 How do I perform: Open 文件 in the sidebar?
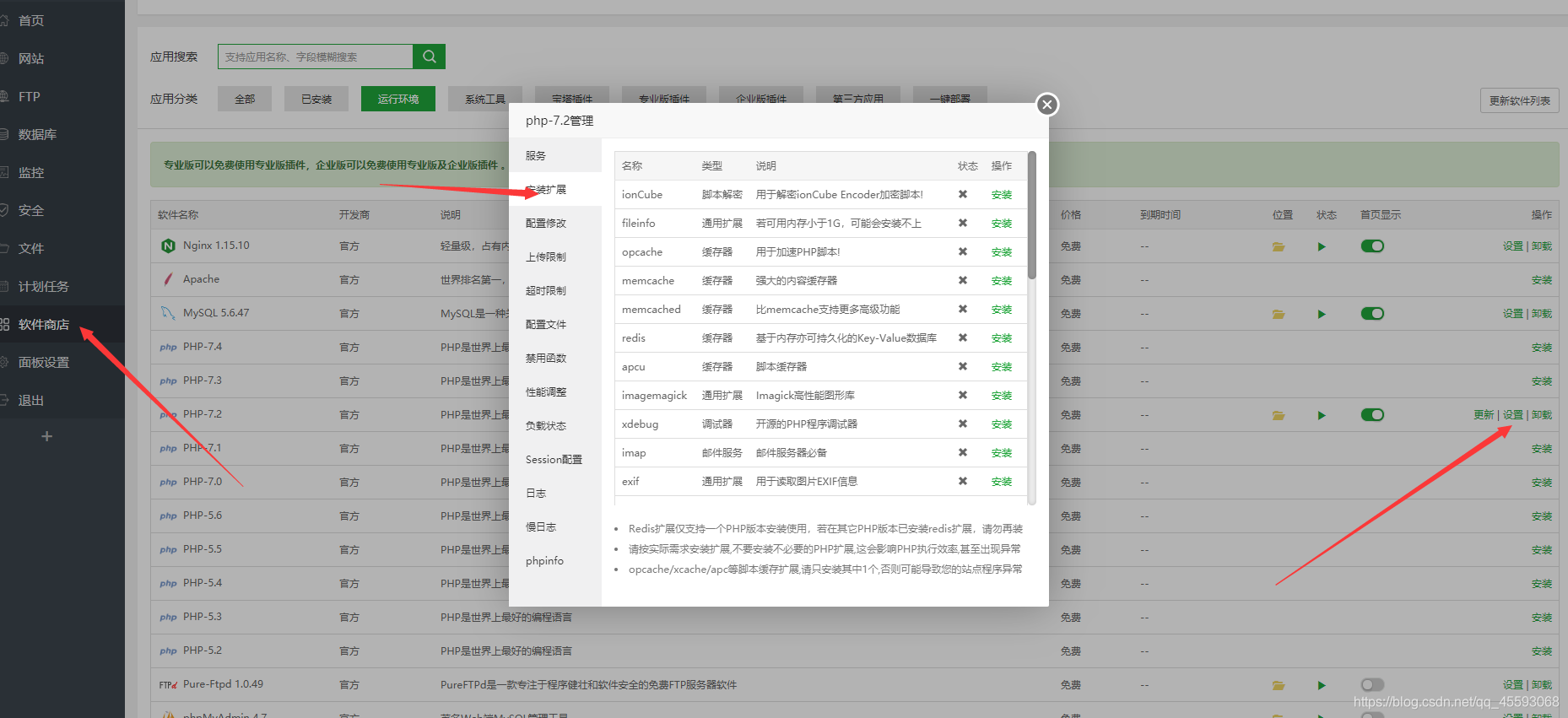tap(62, 248)
